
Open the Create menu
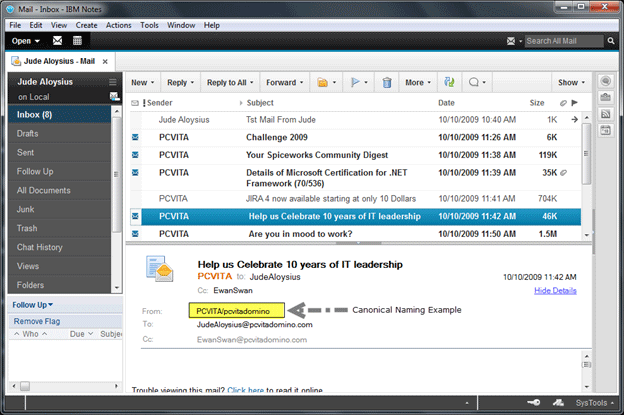86,25
